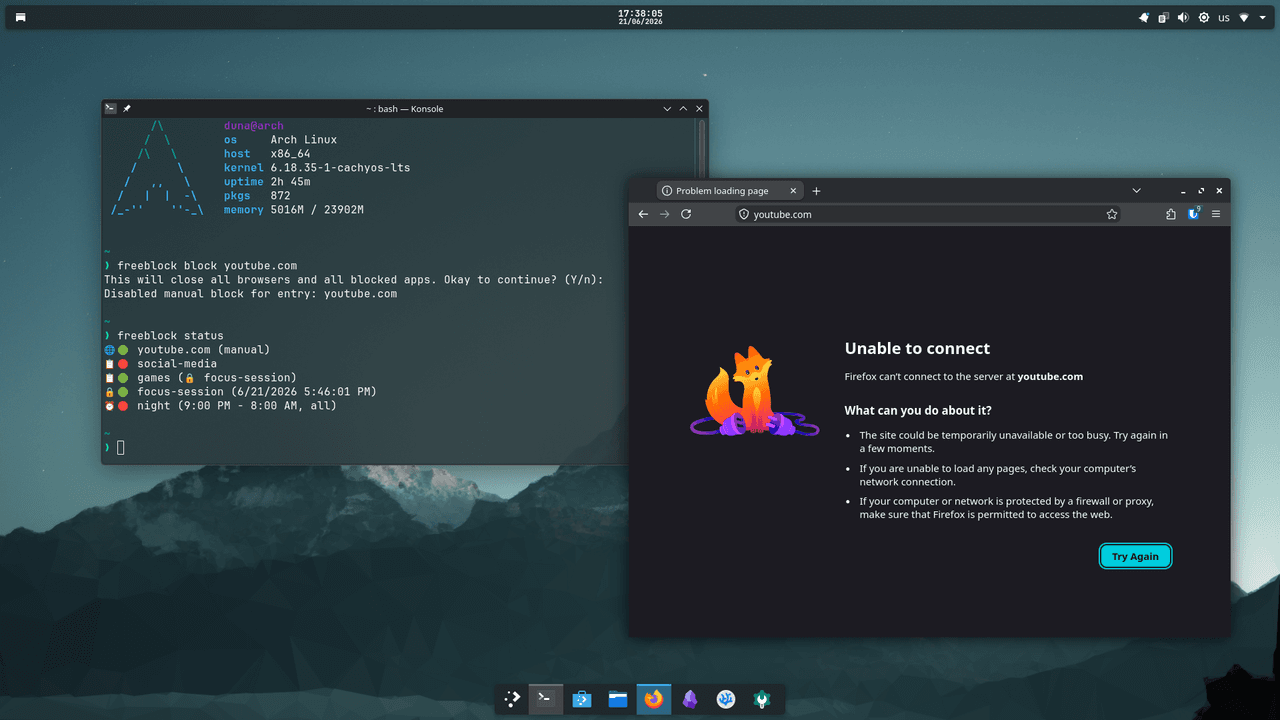Minimize the Konsole window
This screenshot has width=1280, height=720.
pyautogui.click(x=667, y=108)
